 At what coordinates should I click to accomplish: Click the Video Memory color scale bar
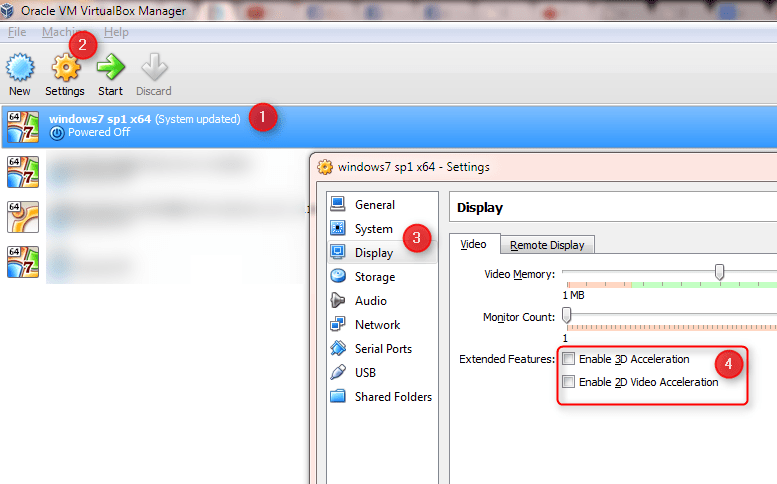pos(671,284)
